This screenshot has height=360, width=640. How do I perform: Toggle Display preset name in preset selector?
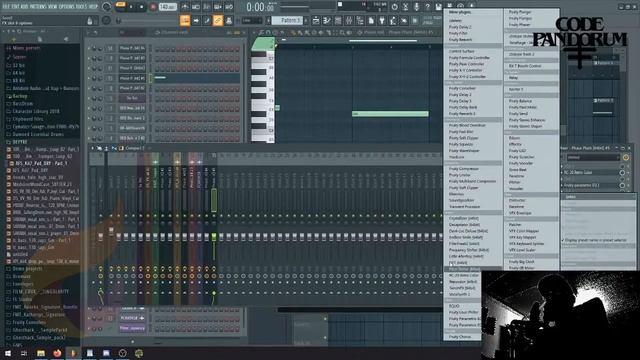pos(595,240)
